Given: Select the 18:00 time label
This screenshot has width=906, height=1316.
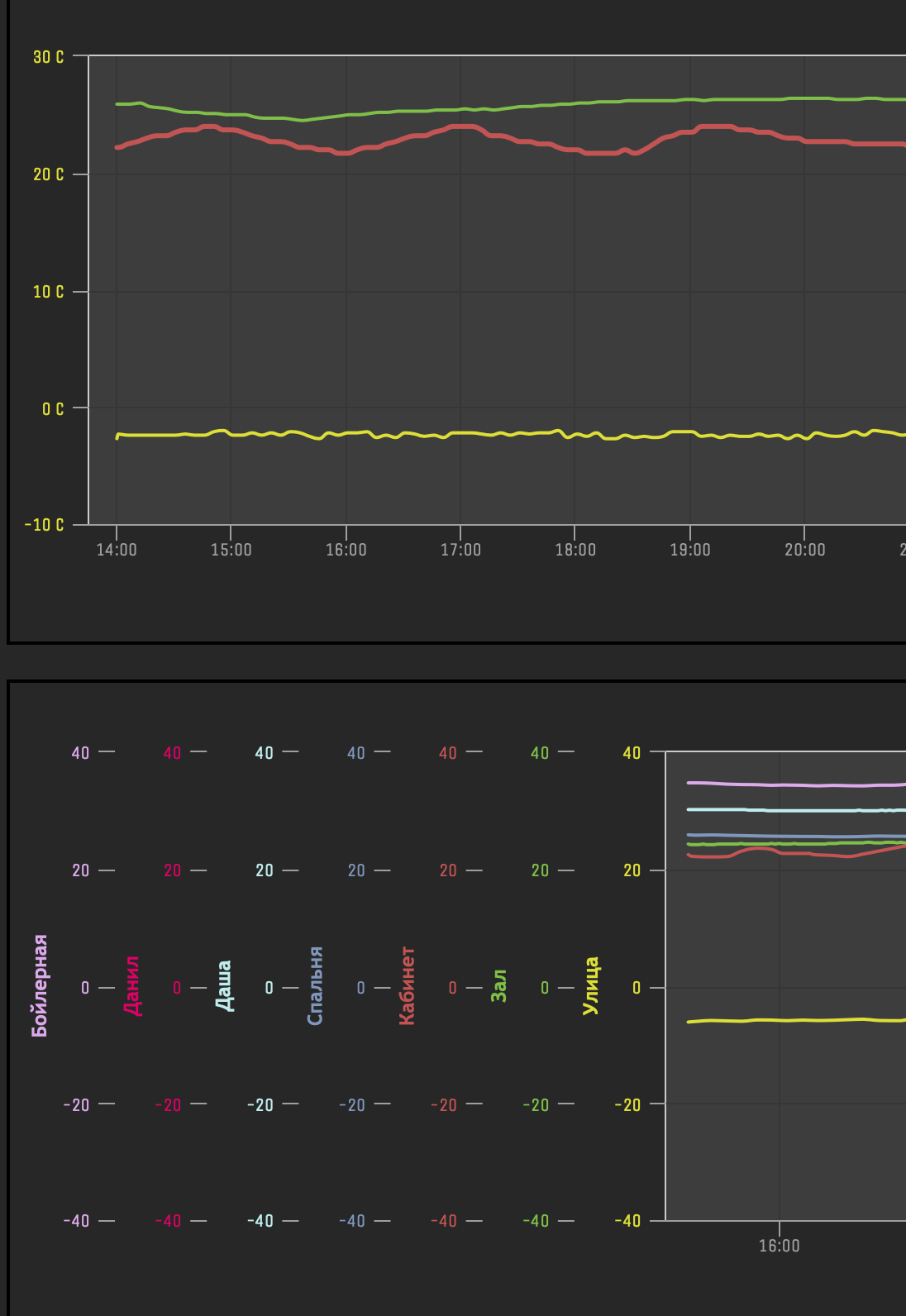Looking at the screenshot, I should [575, 550].
